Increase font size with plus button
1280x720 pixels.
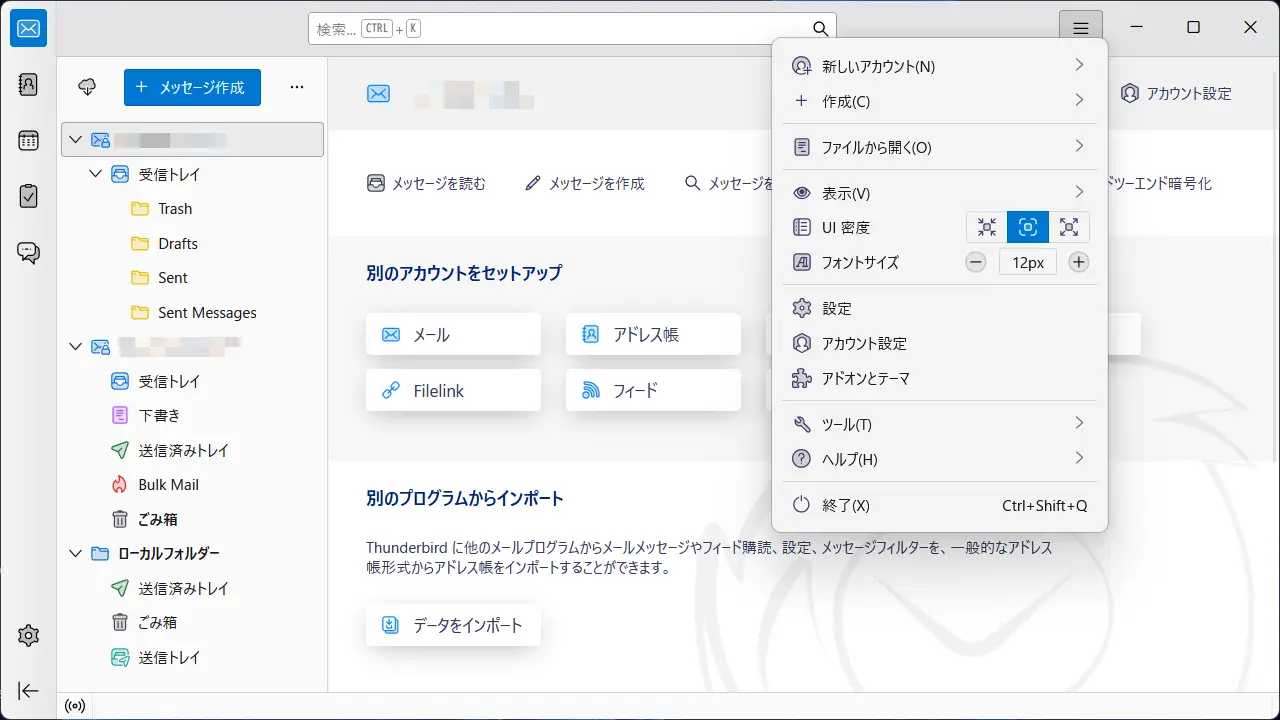[1078, 263]
